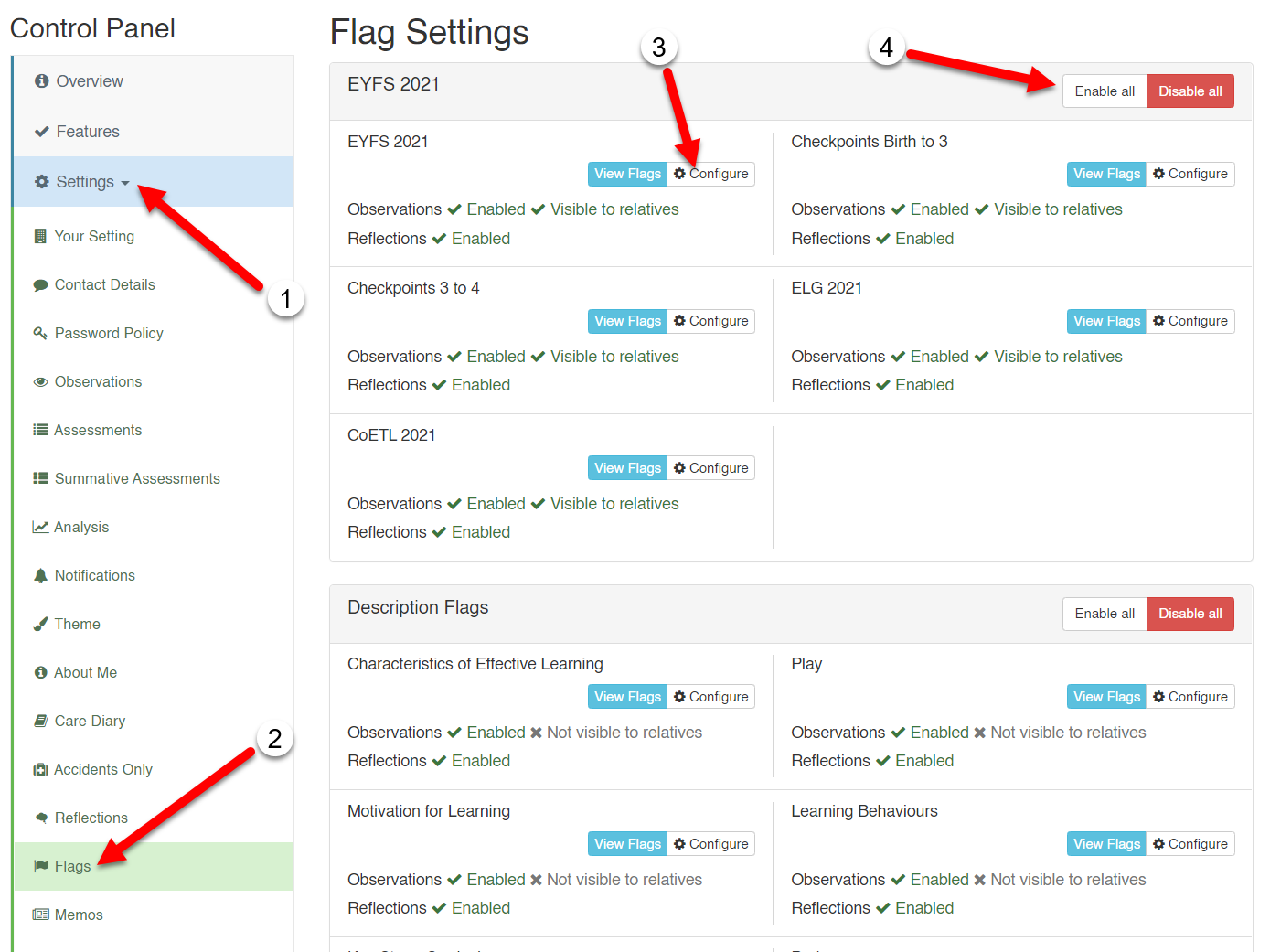Click the Overview info icon in sidebar
1270x952 pixels.
click(x=41, y=81)
